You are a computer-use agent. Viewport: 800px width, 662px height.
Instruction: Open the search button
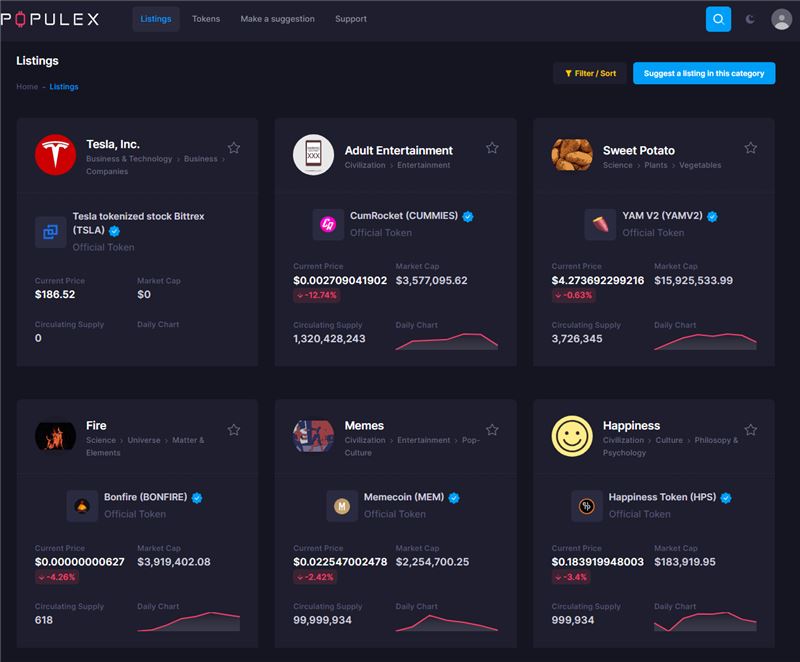(718, 19)
